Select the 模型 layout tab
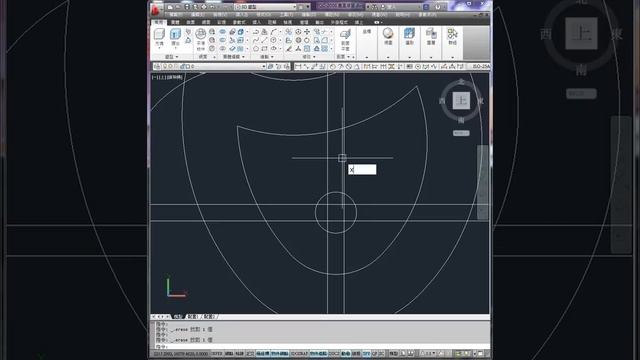This screenshot has width=640, height=360. 178,316
